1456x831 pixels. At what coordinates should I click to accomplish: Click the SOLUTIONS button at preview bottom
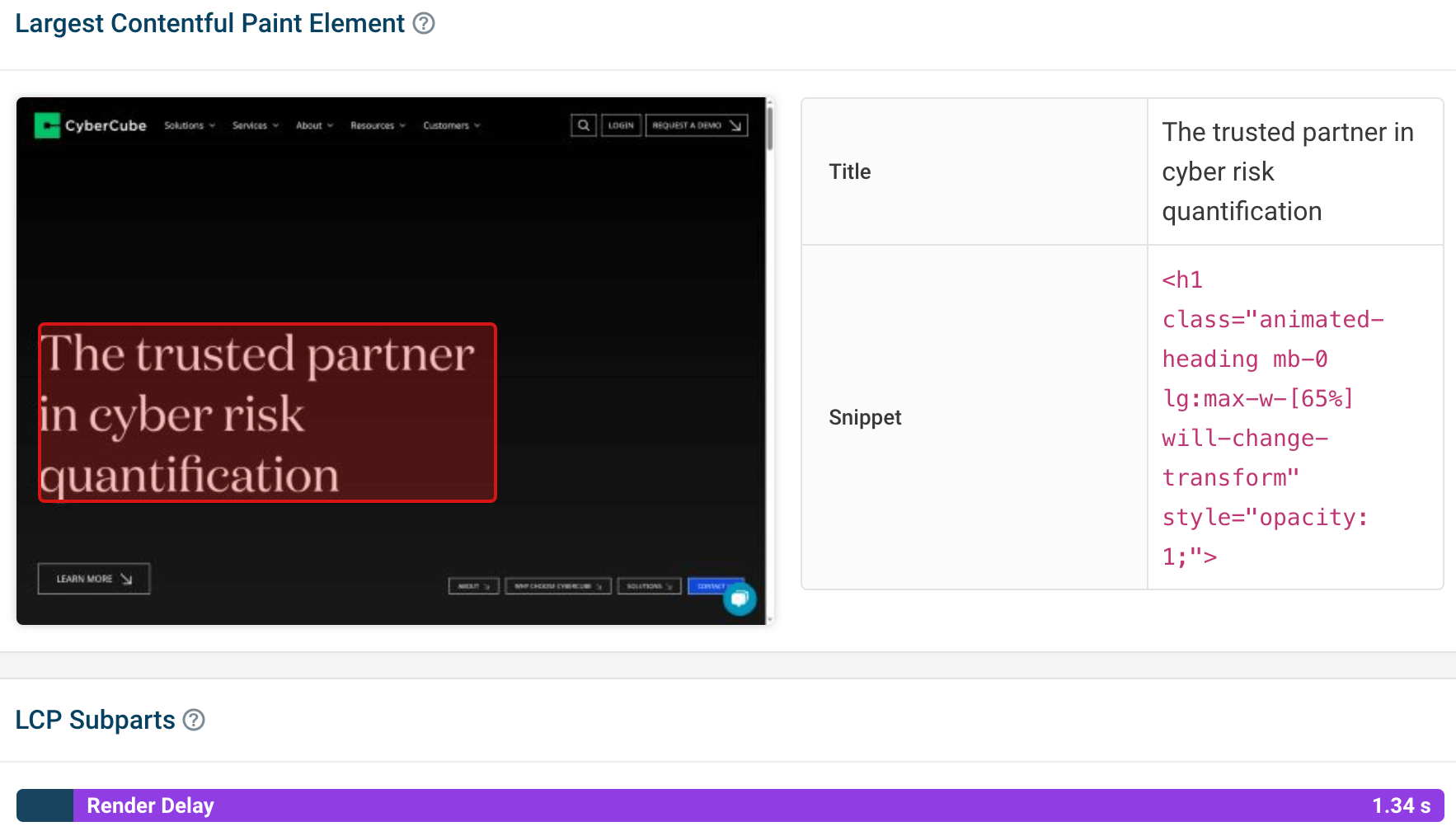click(x=650, y=586)
